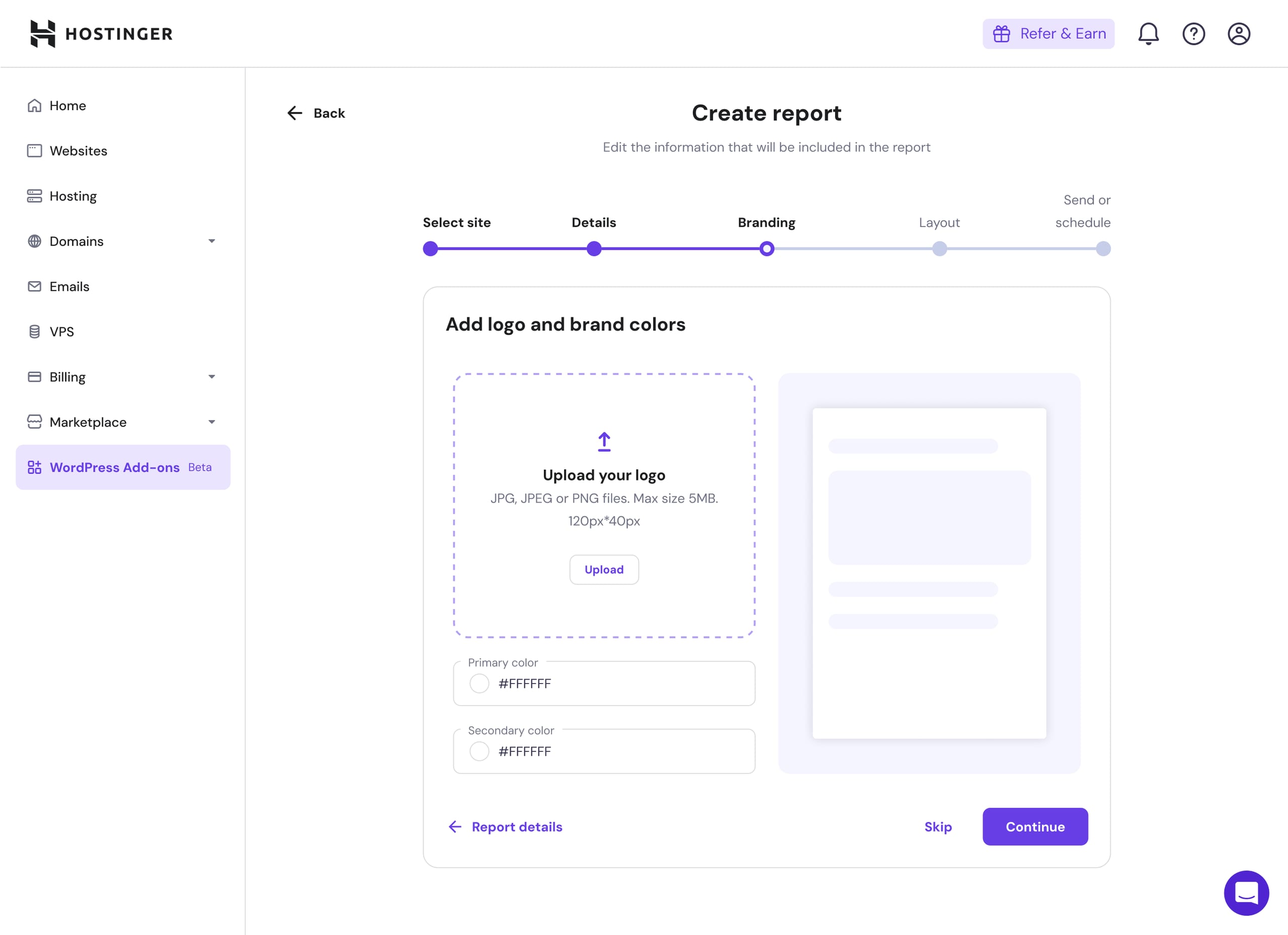Click the Details step marker
The image size is (1288, 935).
pyautogui.click(x=594, y=248)
